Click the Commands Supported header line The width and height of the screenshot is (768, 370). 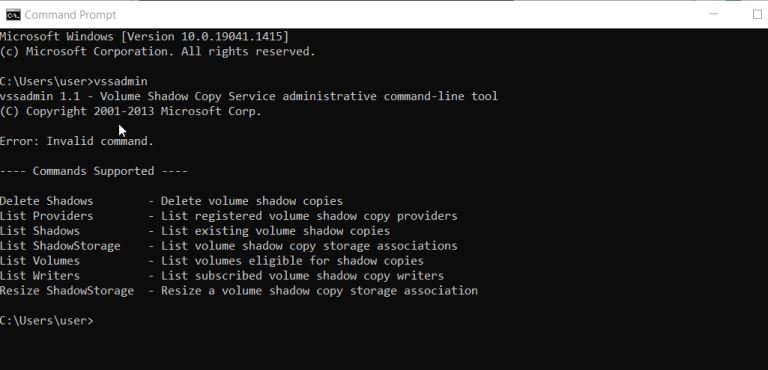point(94,171)
